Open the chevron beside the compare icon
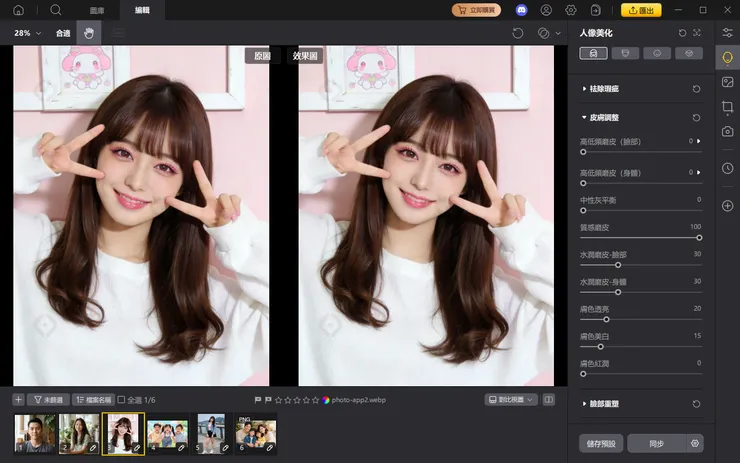The width and height of the screenshot is (740, 463). [x=558, y=34]
